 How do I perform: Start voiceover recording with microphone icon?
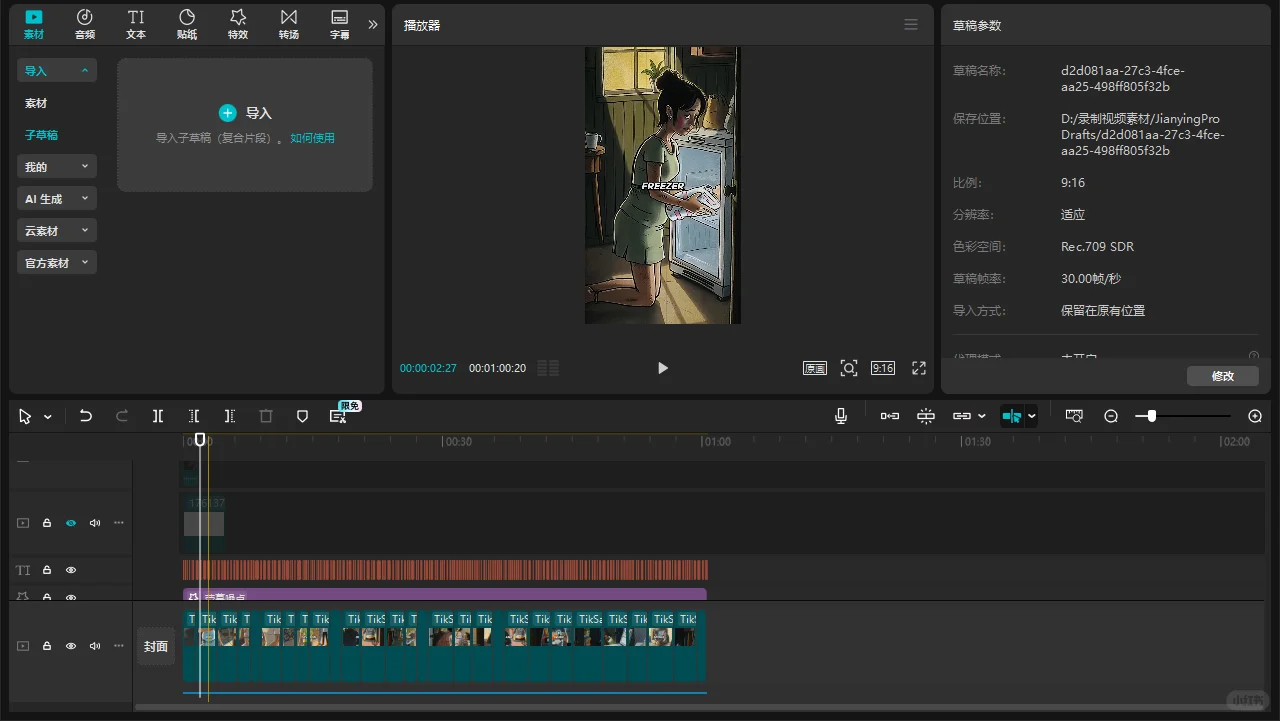(841, 416)
